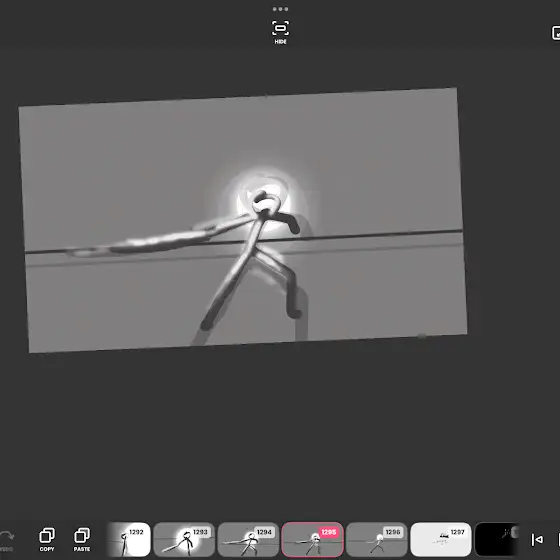The height and width of the screenshot is (560, 560).
Task: Select frame 1297 thumbnail
Action: [441, 539]
